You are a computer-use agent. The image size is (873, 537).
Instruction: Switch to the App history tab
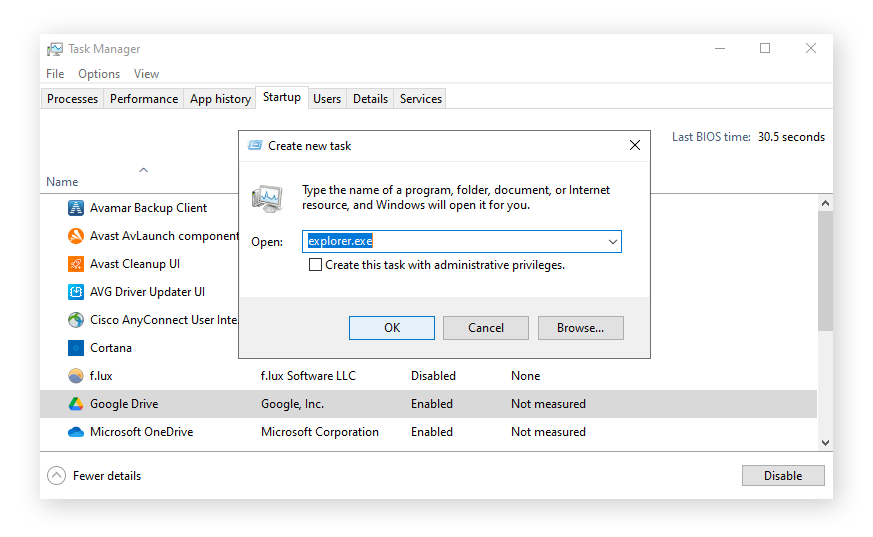220,98
